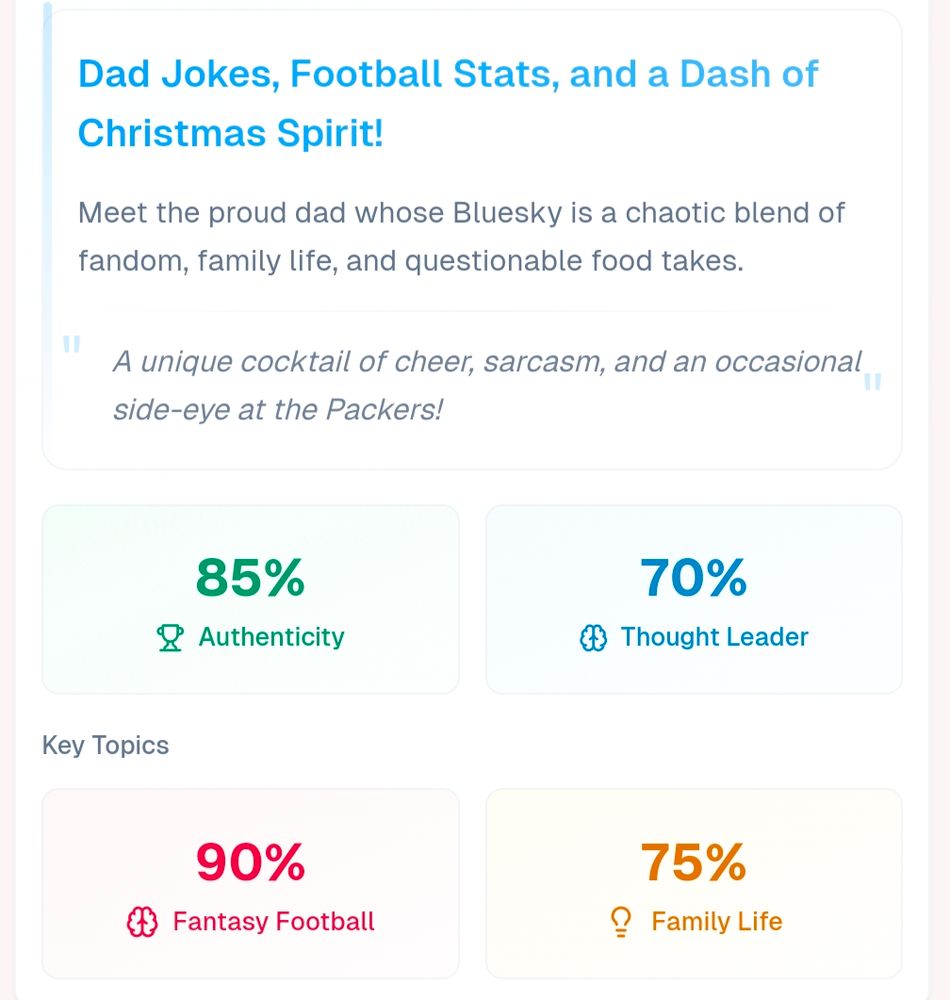Click the 'Meet the proud dad' description
This screenshot has width=950, height=1000.
coord(461,237)
